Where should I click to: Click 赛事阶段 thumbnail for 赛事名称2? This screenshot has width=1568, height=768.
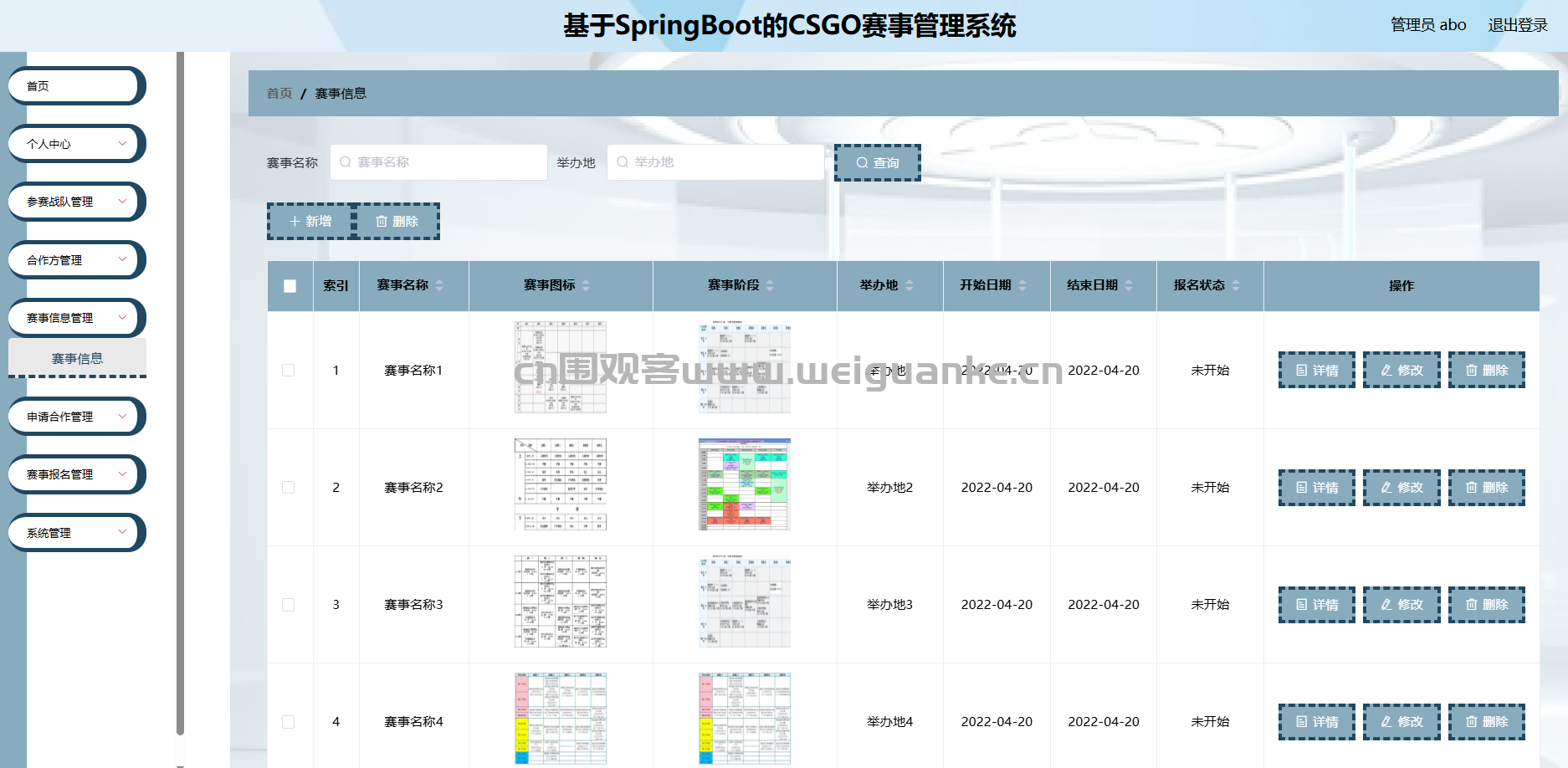click(x=745, y=484)
